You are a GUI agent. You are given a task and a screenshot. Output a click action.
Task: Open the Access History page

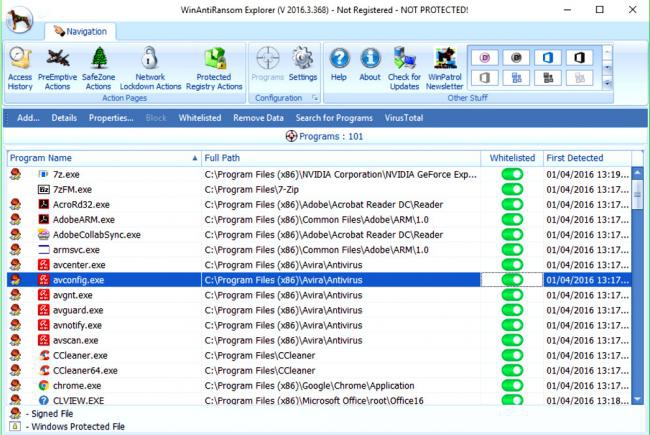[x=19, y=69]
